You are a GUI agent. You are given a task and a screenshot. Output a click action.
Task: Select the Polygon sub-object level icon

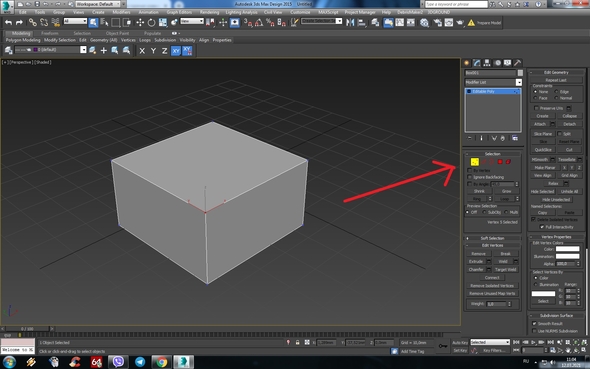(500, 162)
